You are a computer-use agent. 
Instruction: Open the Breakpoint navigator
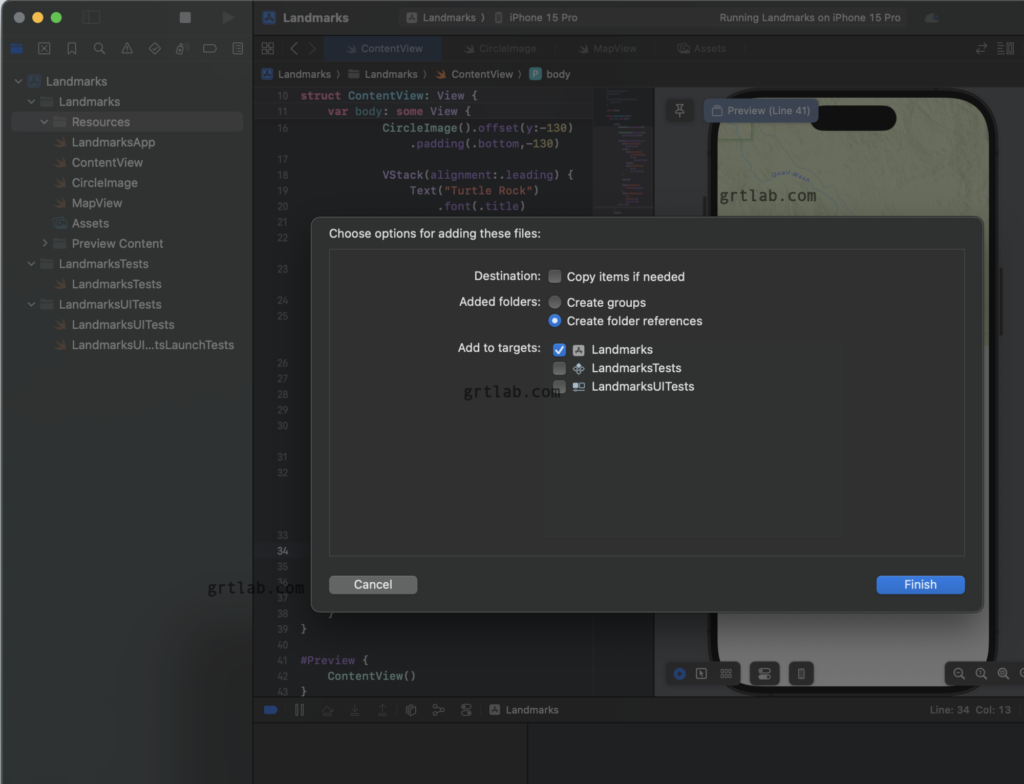coord(211,48)
